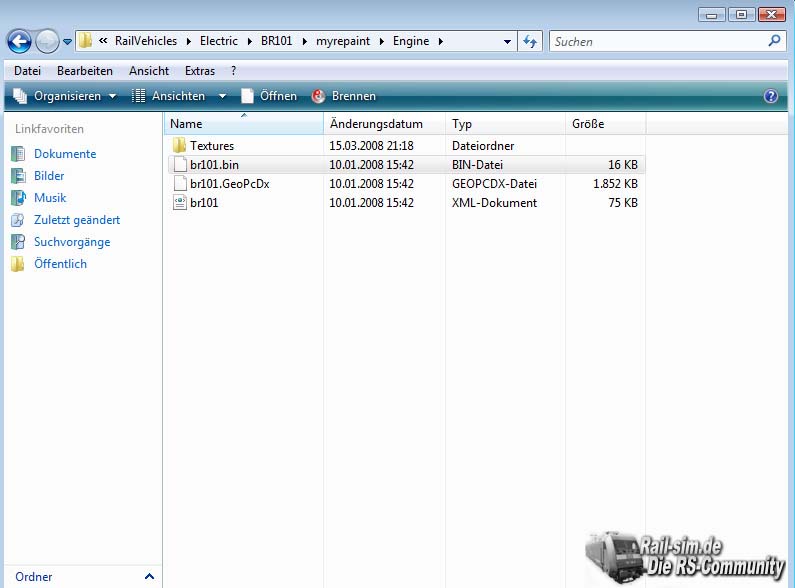The image size is (795, 588).
Task: Click the GEOPCDX-Datei type cell
Action: 494,183
